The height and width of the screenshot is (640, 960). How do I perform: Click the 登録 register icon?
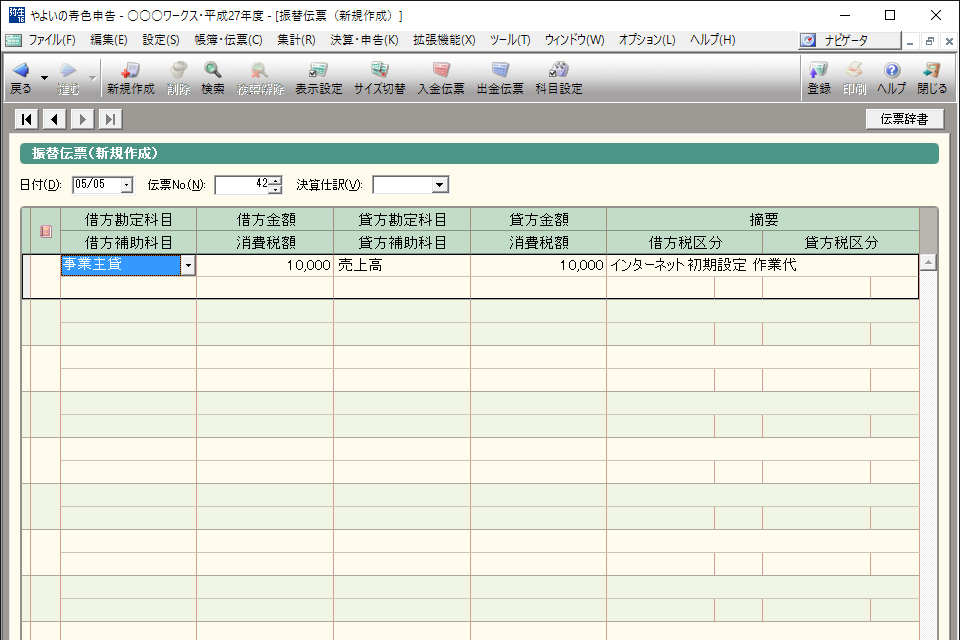click(819, 78)
